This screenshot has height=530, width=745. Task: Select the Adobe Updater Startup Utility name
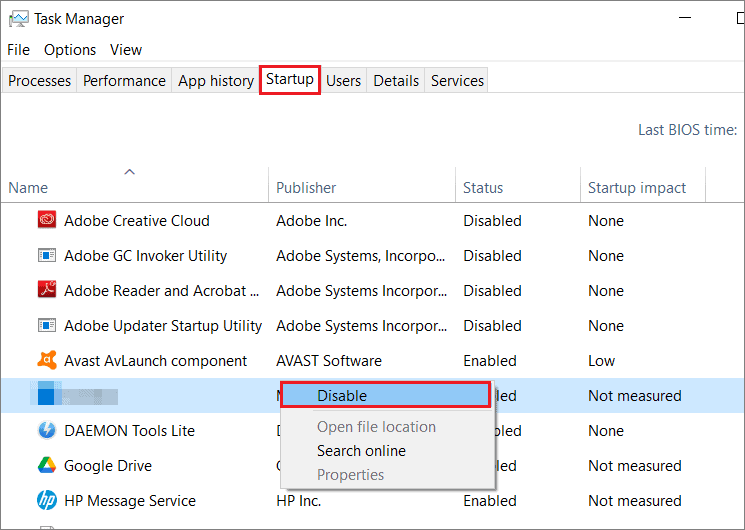click(163, 326)
